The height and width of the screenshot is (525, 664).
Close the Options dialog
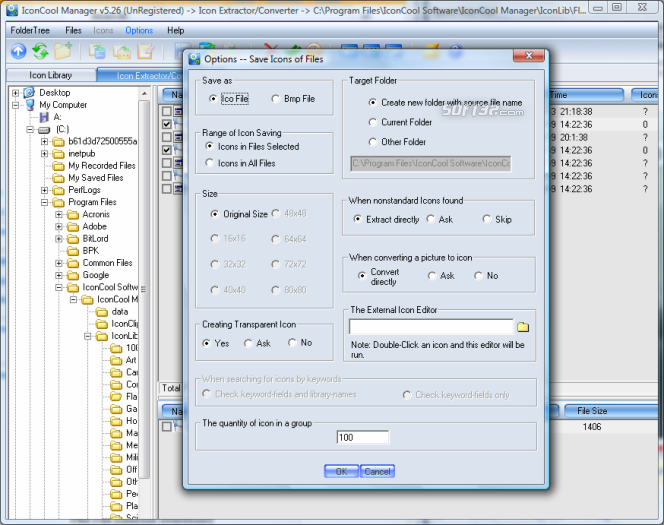(528, 55)
